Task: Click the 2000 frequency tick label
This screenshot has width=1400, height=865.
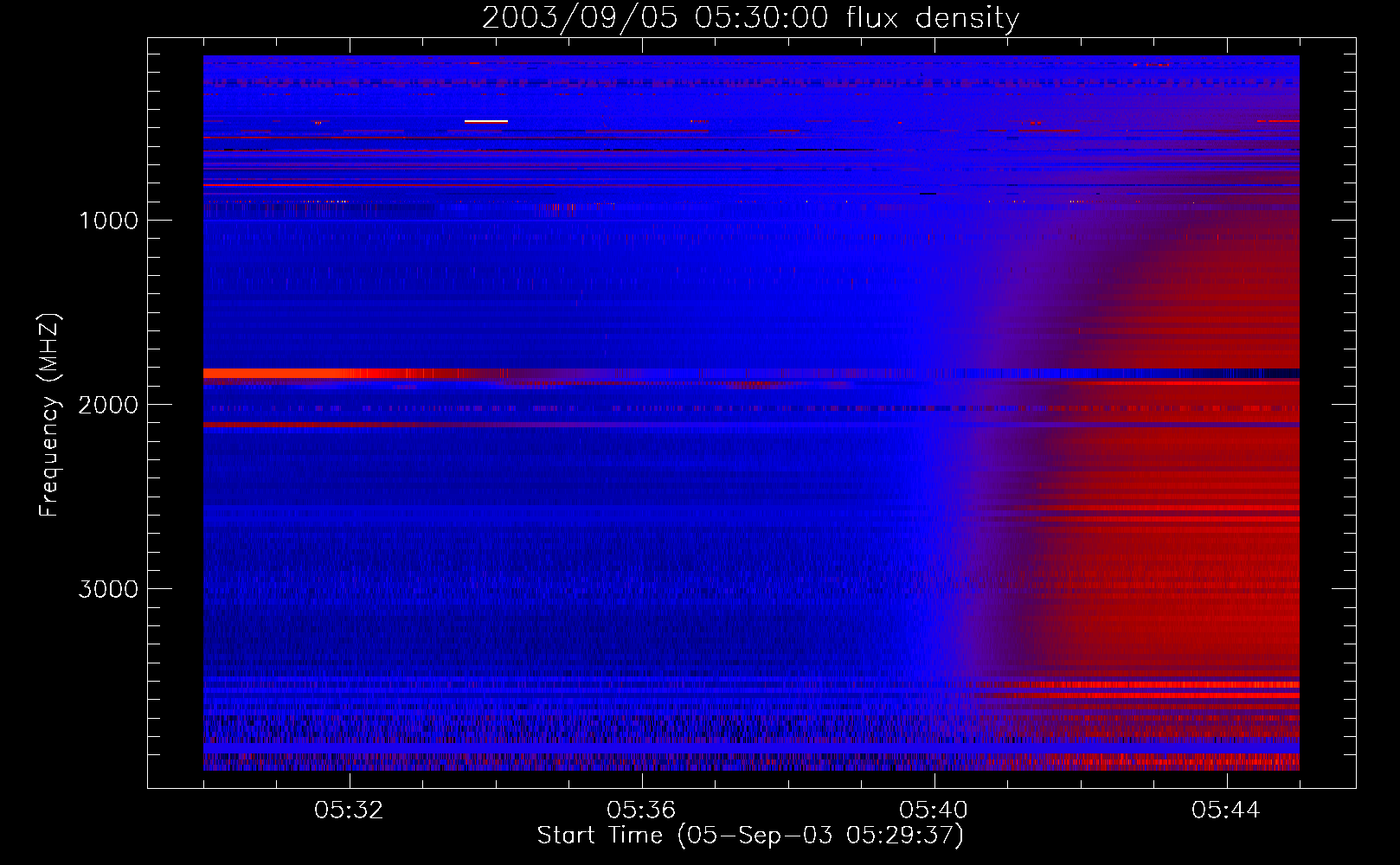Action: click(108, 405)
